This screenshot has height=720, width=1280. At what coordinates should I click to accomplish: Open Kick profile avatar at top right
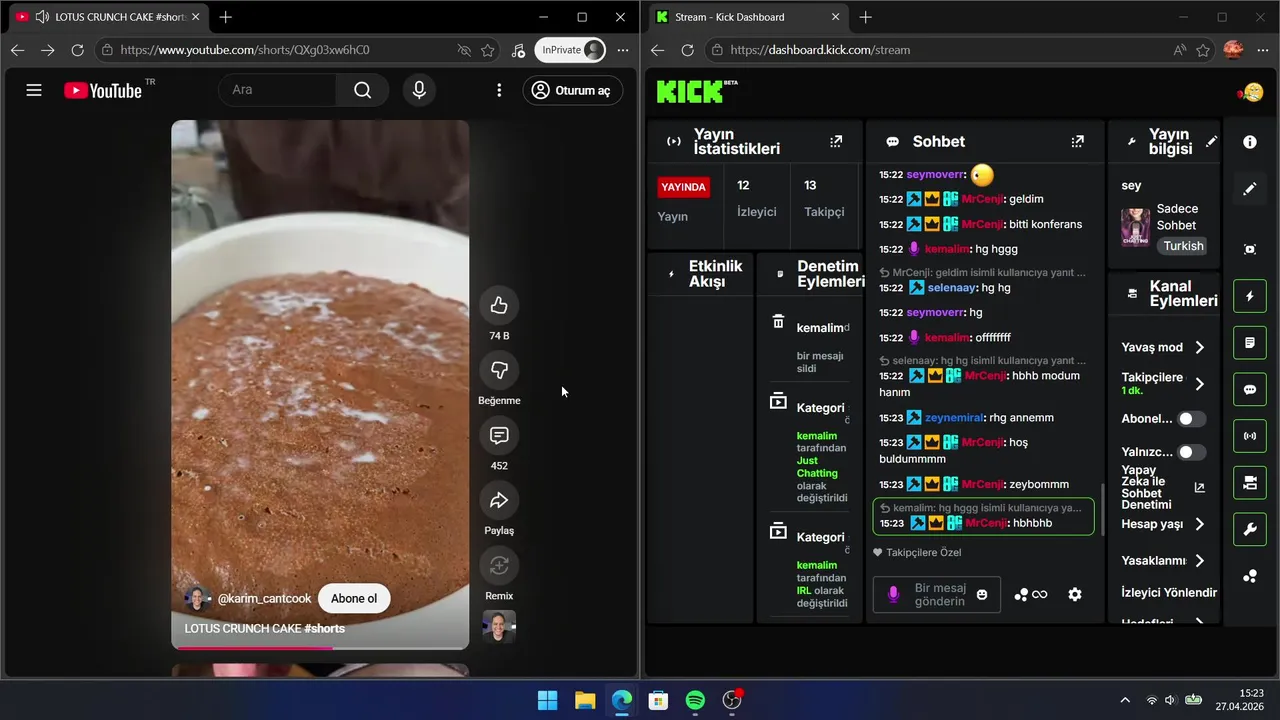(1251, 92)
